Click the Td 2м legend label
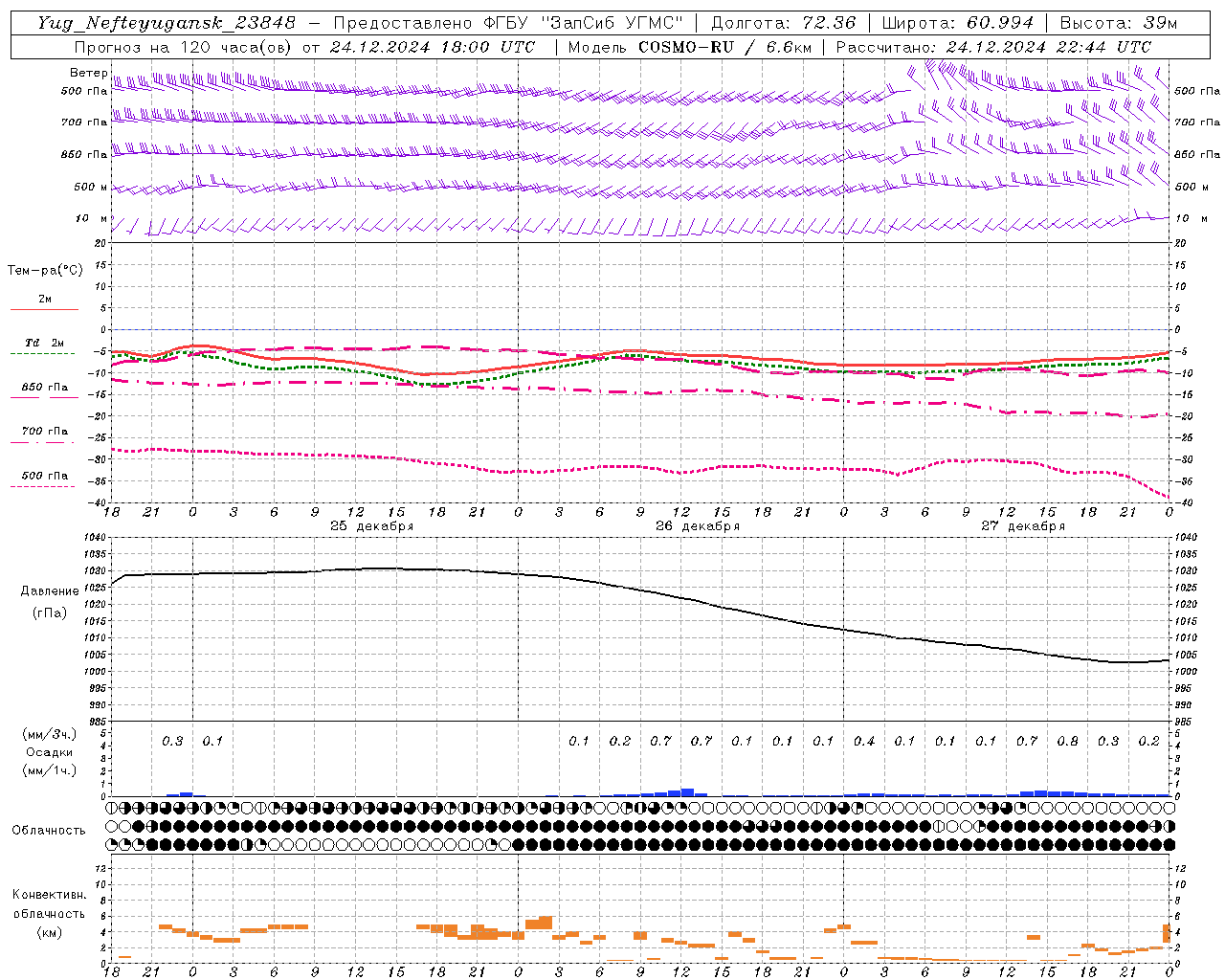The height and width of the screenshot is (980, 1225). (x=45, y=343)
